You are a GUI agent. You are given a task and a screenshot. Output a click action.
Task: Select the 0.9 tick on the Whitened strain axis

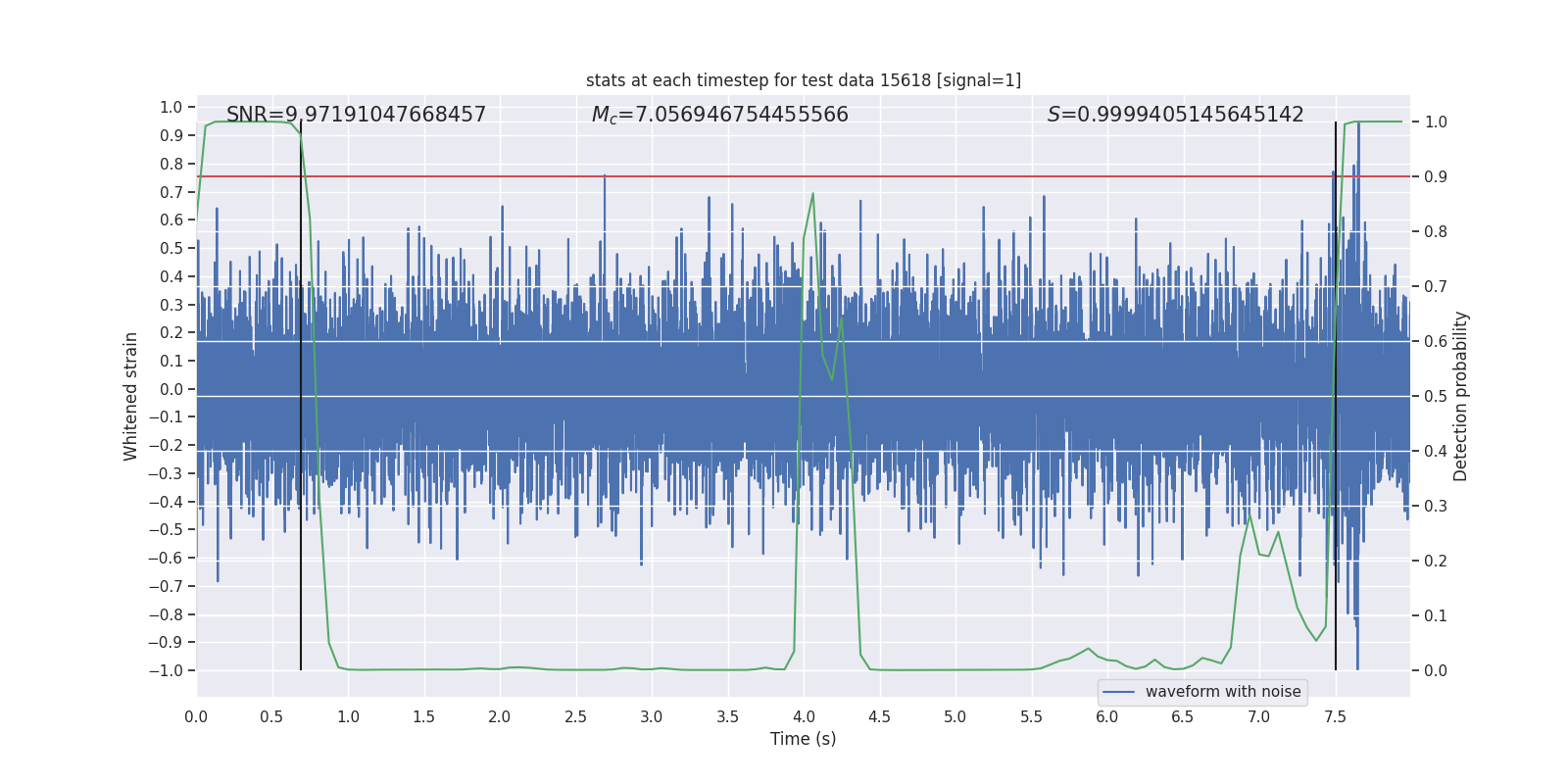pyautogui.click(x=171, y=135)
